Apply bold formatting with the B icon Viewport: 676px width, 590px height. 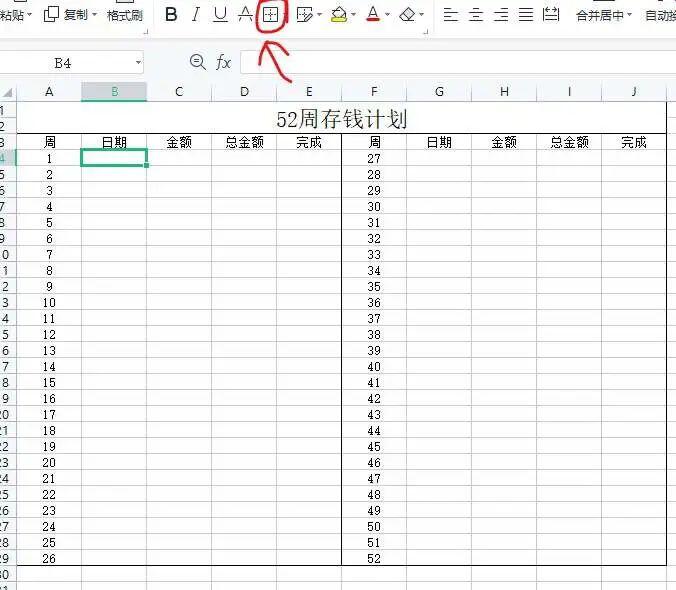pos(171,15)
